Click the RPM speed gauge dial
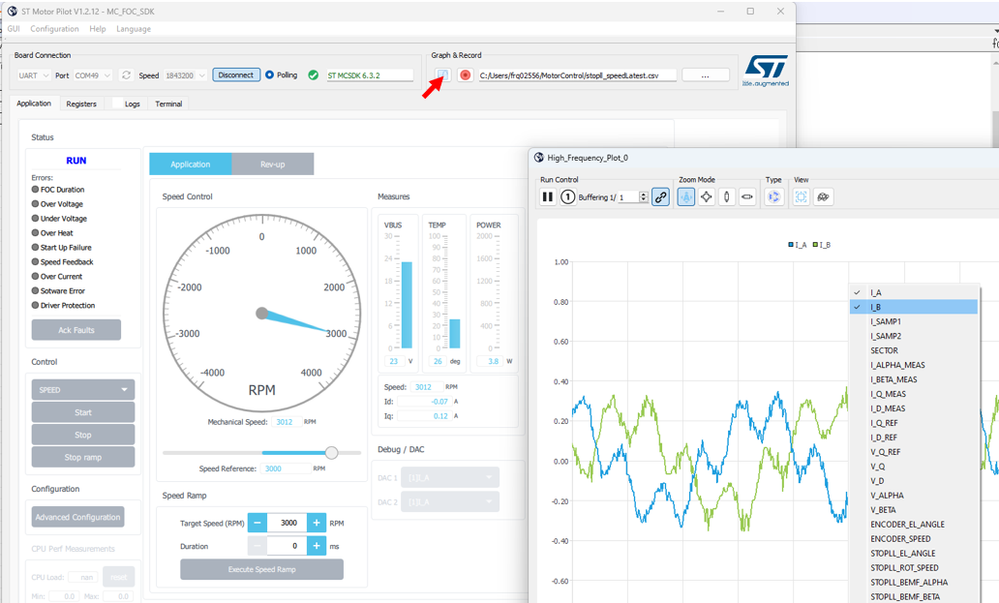This screenshot has height=603, width=999. (x=262, y=313)
